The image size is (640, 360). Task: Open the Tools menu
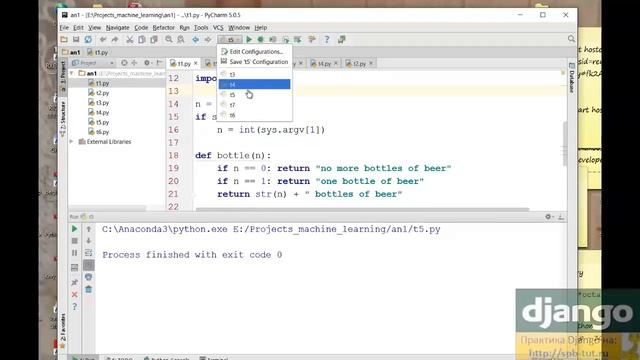[x=201, y=28]
